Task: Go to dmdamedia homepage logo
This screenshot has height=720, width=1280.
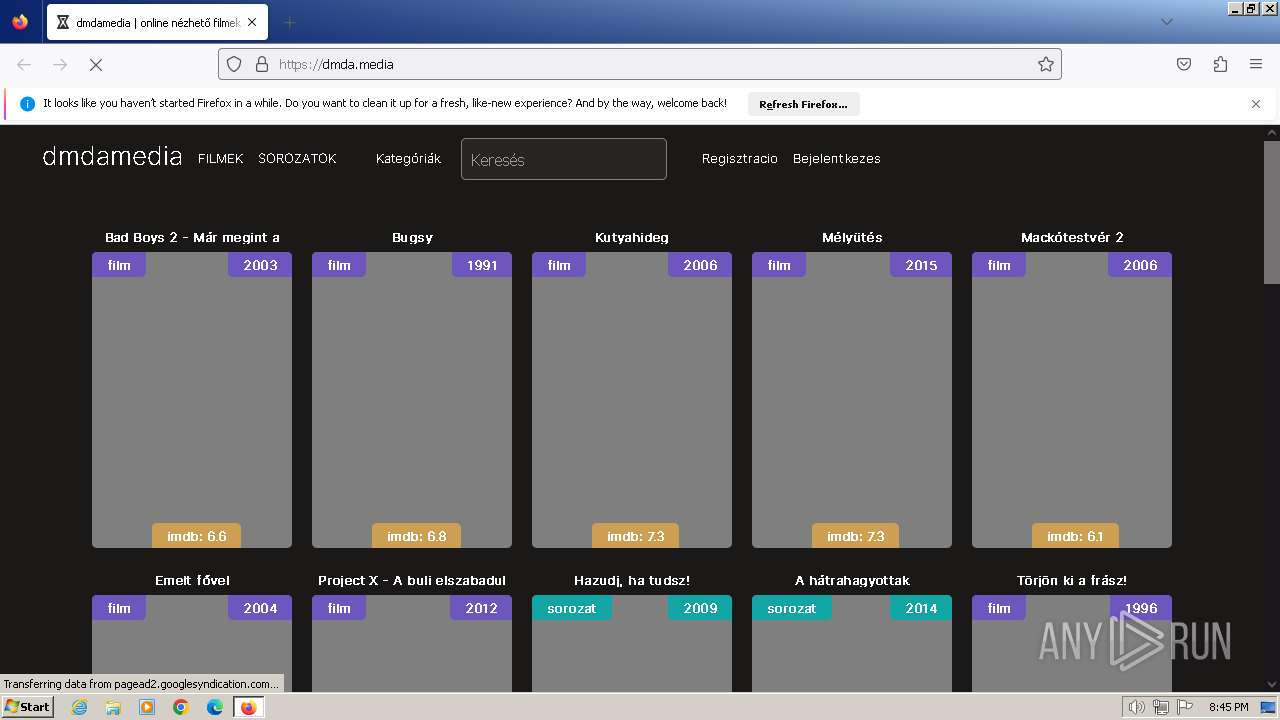Action: [x=112, y=157]
